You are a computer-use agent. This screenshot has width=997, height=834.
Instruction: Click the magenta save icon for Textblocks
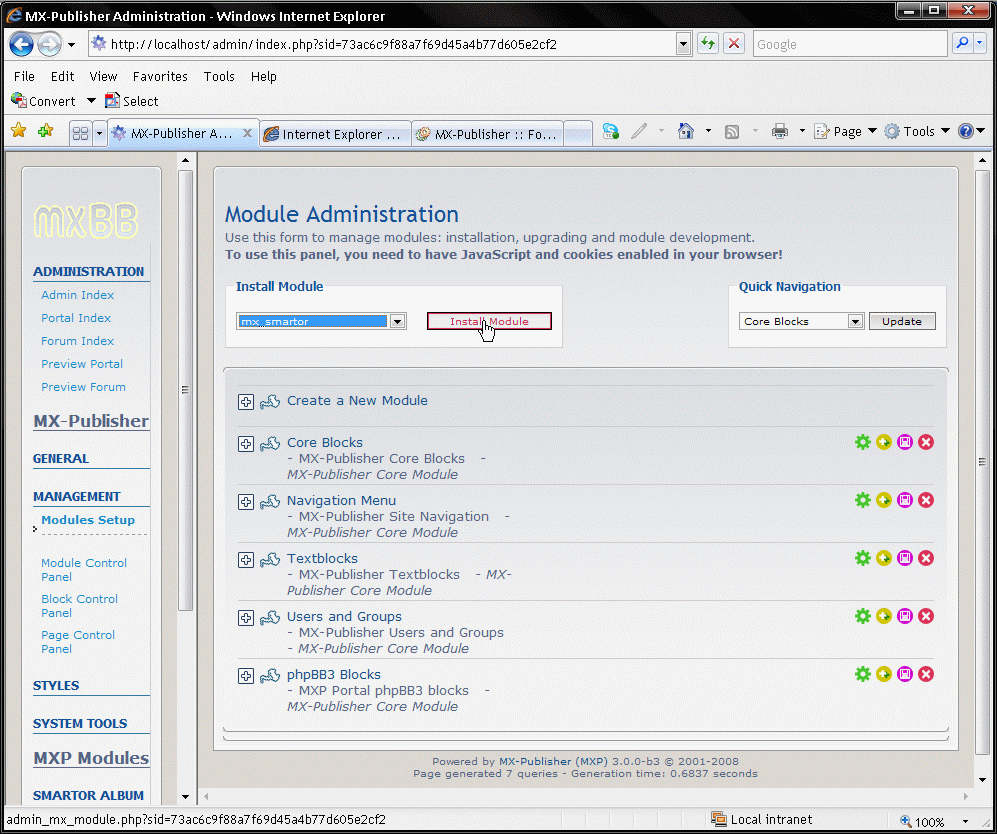[905, 558]
